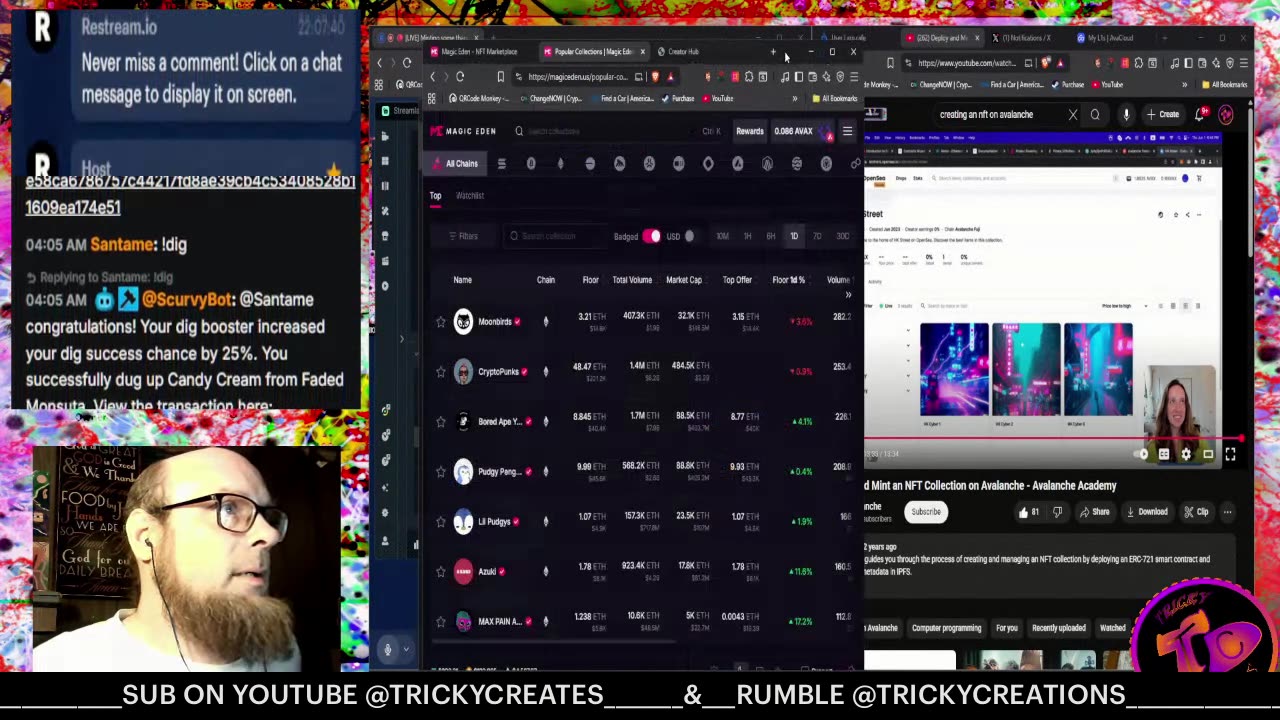
Task: Star the Azuki collection row
Action: (x=441, y=572)
